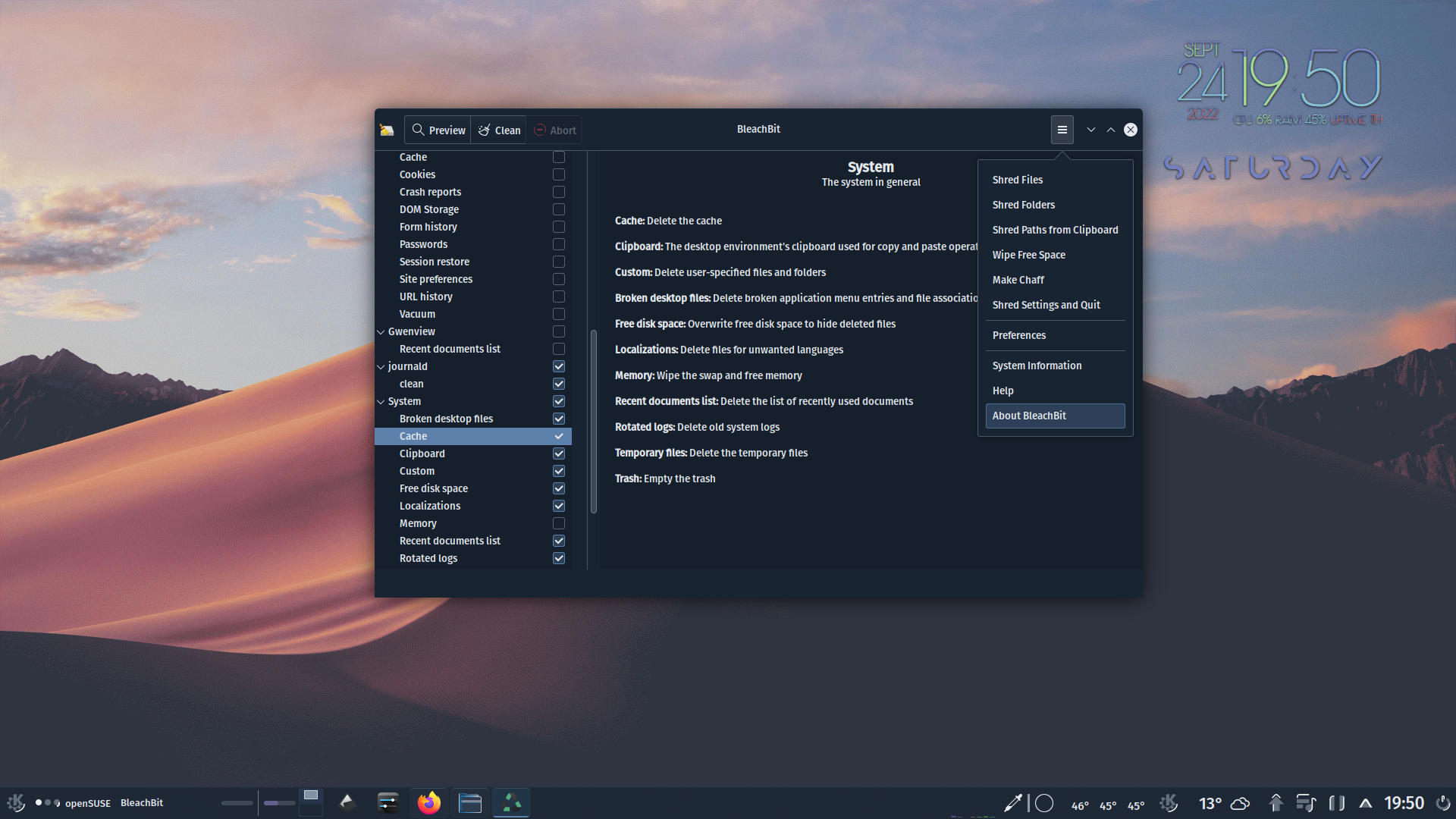Enable the Memory checkbox

(x=559, y=523)
